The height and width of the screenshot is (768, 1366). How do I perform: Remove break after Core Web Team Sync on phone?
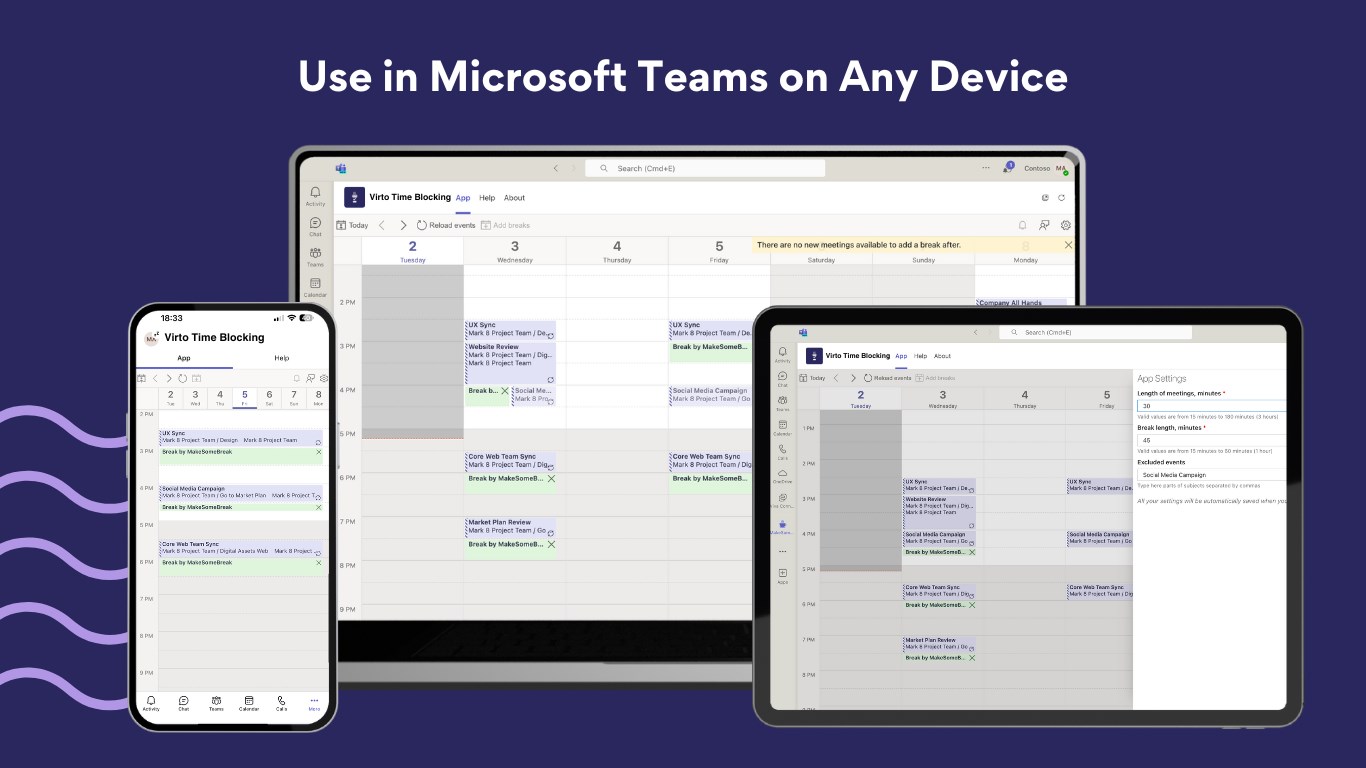click(x=319, y=562)
